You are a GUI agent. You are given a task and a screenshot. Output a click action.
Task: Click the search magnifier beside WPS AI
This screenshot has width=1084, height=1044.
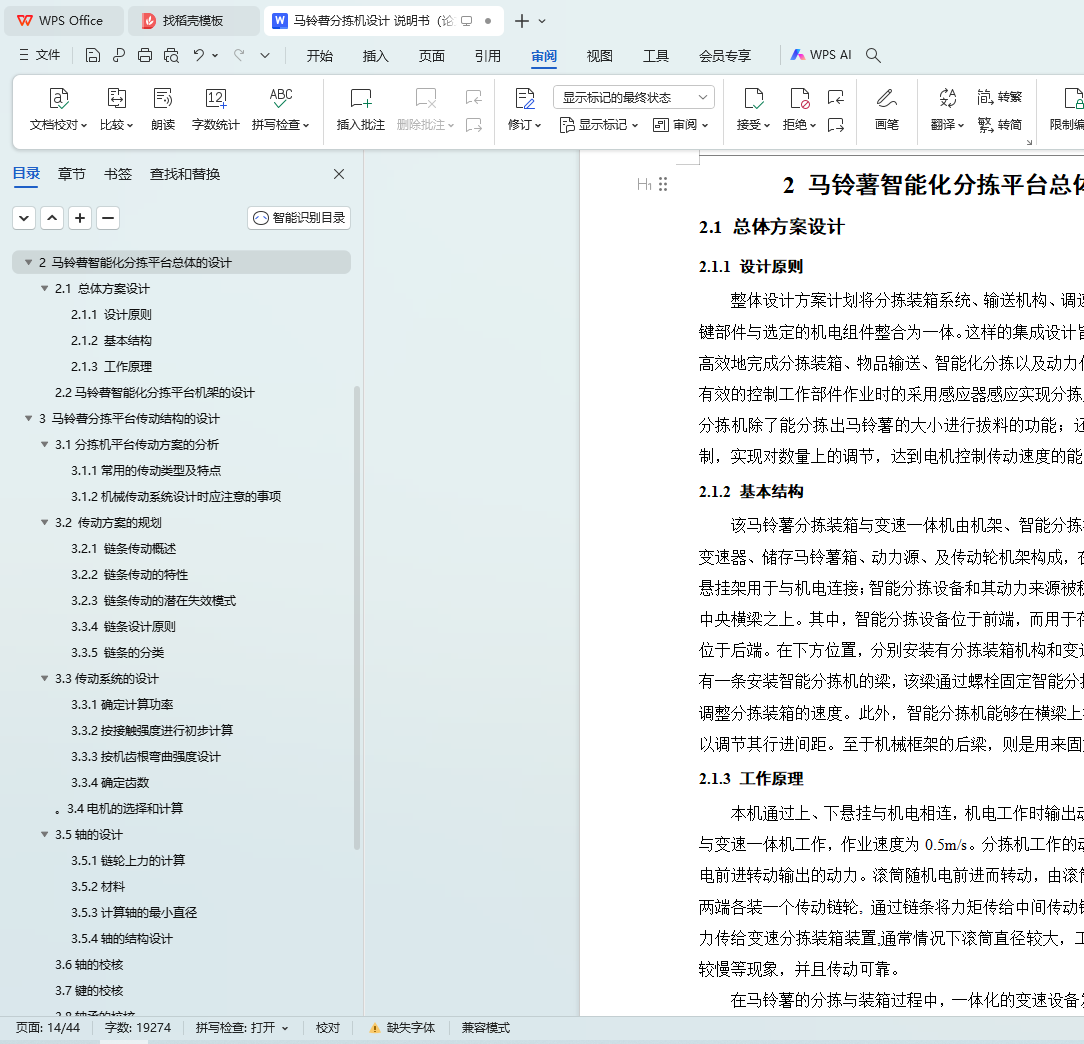[x=873, y=56]
